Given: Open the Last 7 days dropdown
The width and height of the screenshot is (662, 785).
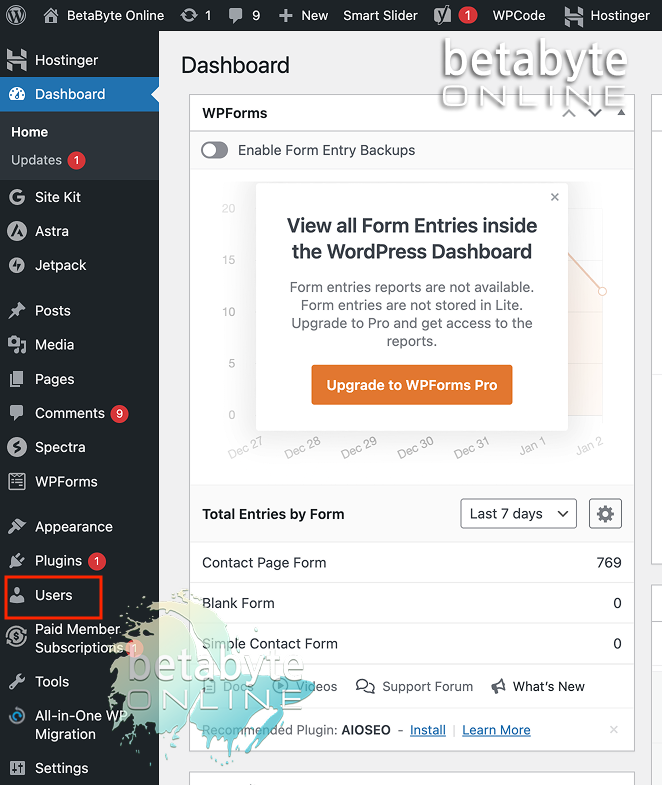Looking at the screenshot, I should pyautogui.click(x=518, y=514).
